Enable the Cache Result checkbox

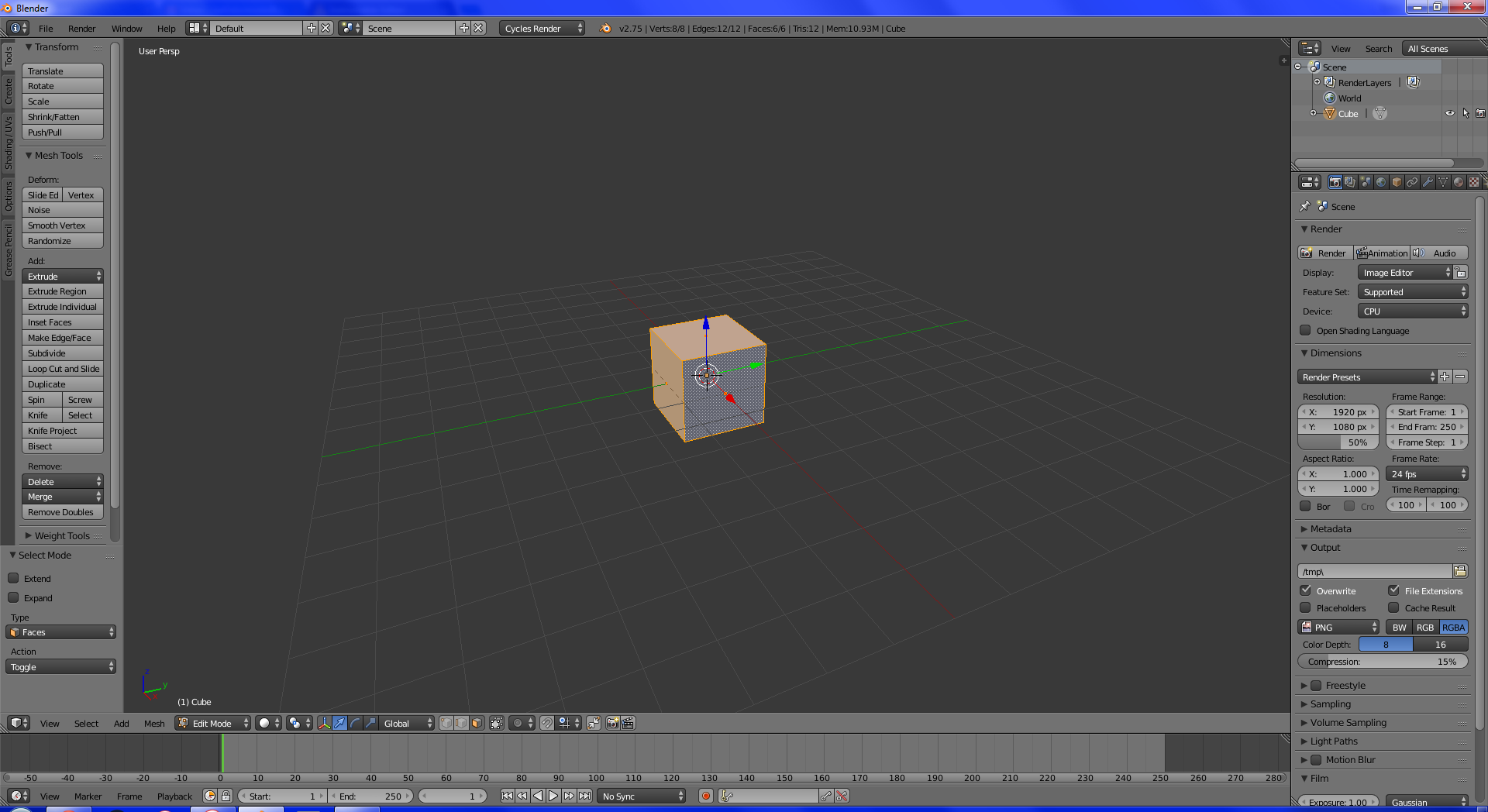pos(1394,607)
